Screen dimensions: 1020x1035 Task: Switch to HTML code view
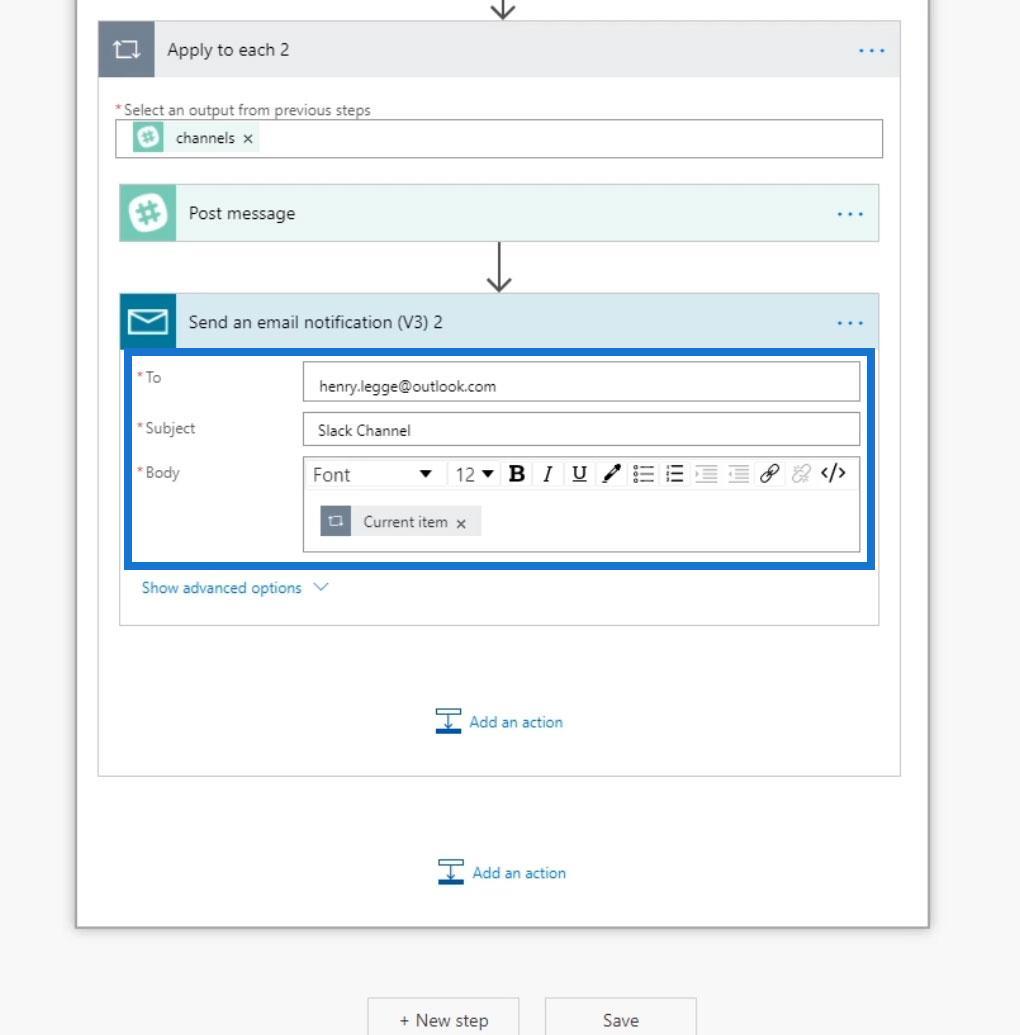point(833,473)
